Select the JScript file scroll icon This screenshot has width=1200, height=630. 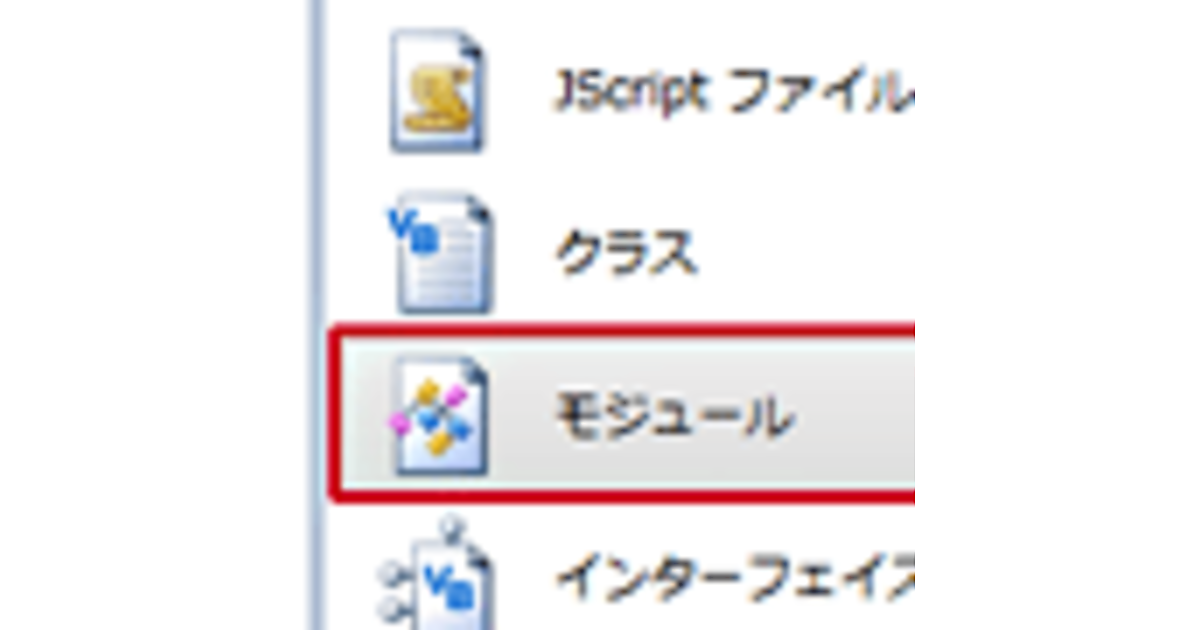(x=436, y=92)
